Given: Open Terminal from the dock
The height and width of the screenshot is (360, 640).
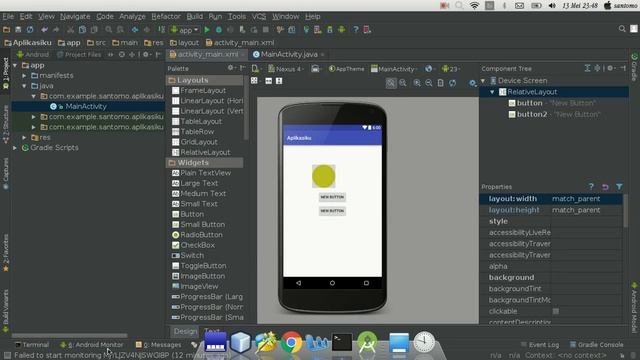Looking at the screenshot, I should [x=342, y=342].
